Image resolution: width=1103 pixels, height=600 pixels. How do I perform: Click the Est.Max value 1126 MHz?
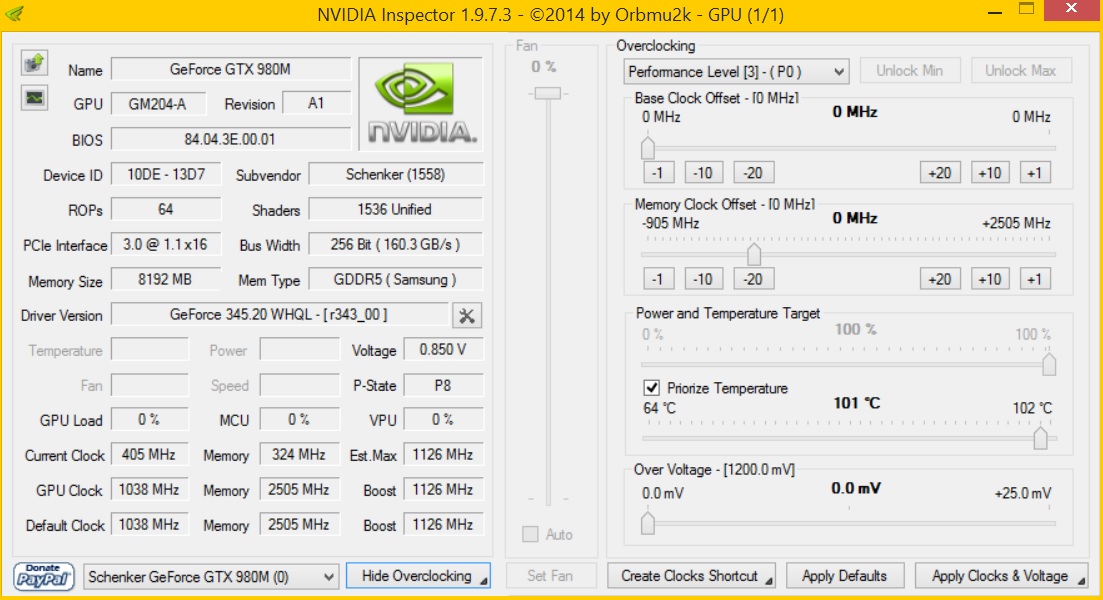click(x=443, y=454)
